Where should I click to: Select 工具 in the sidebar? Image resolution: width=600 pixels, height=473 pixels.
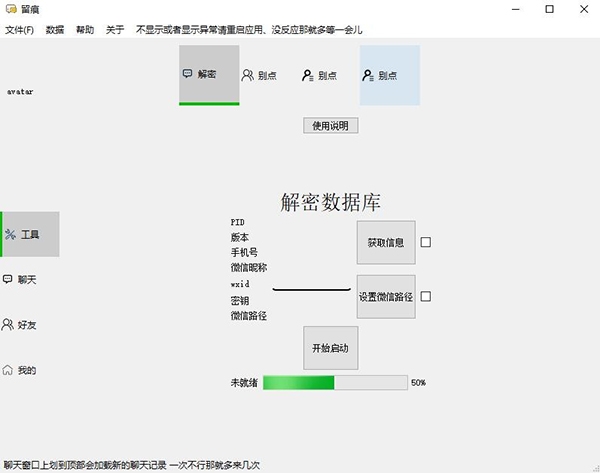[30, 234]
